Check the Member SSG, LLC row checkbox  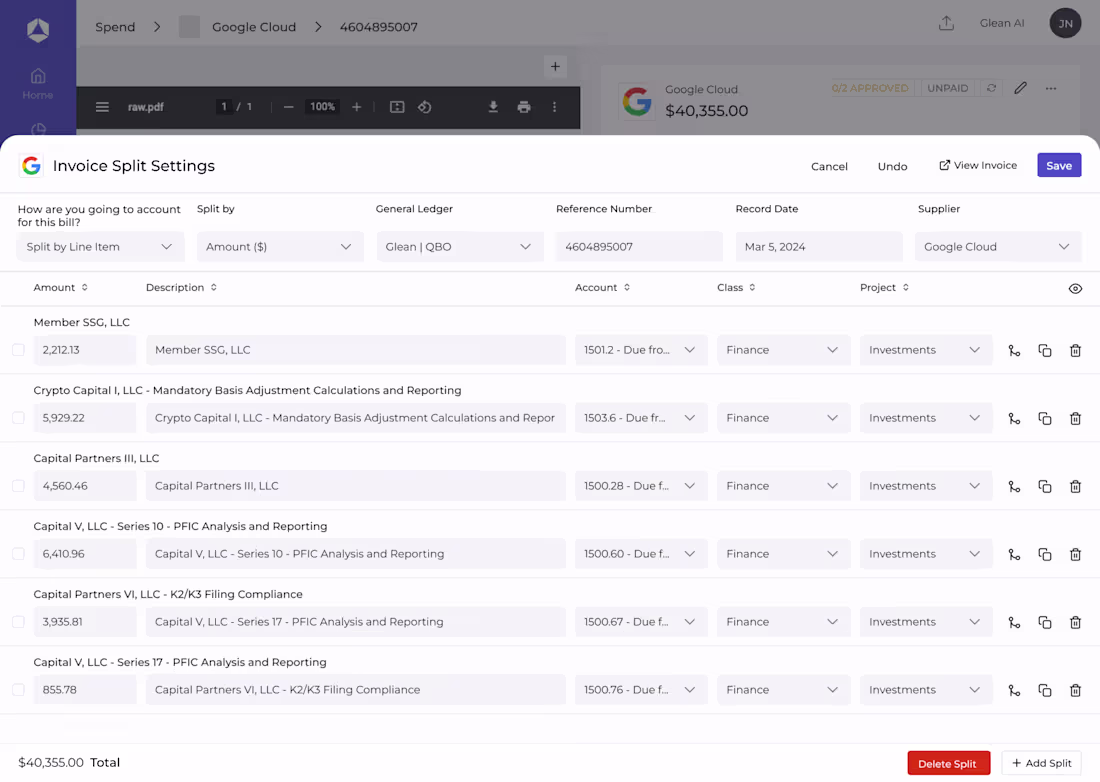coord(18,350)
